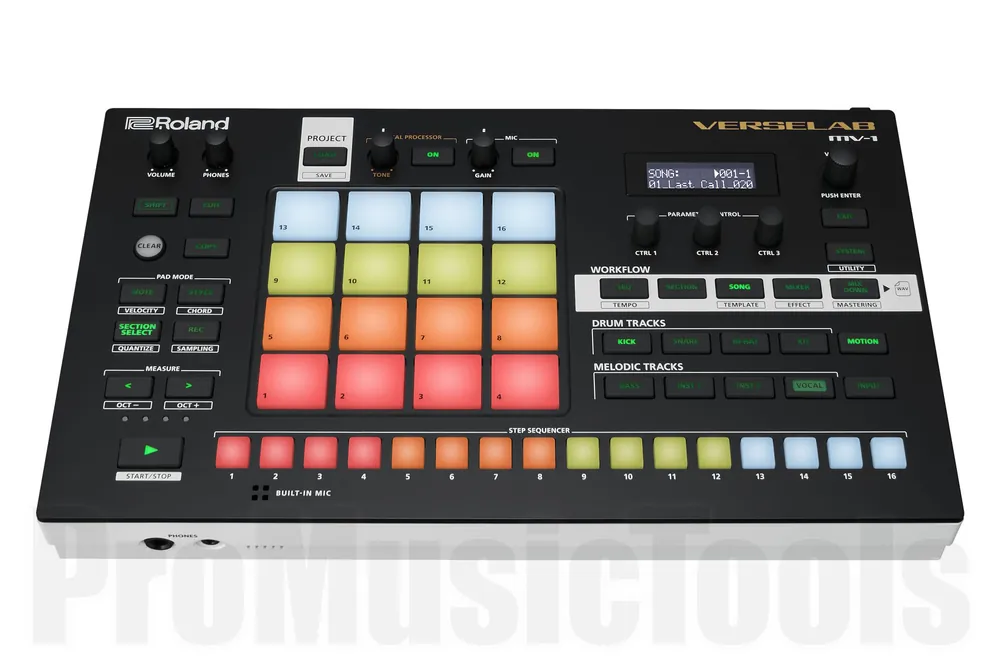Tap light blue drum pad 16
Image resolution: width=1000 pixels, height=666 pixels.
click(524, 216)
